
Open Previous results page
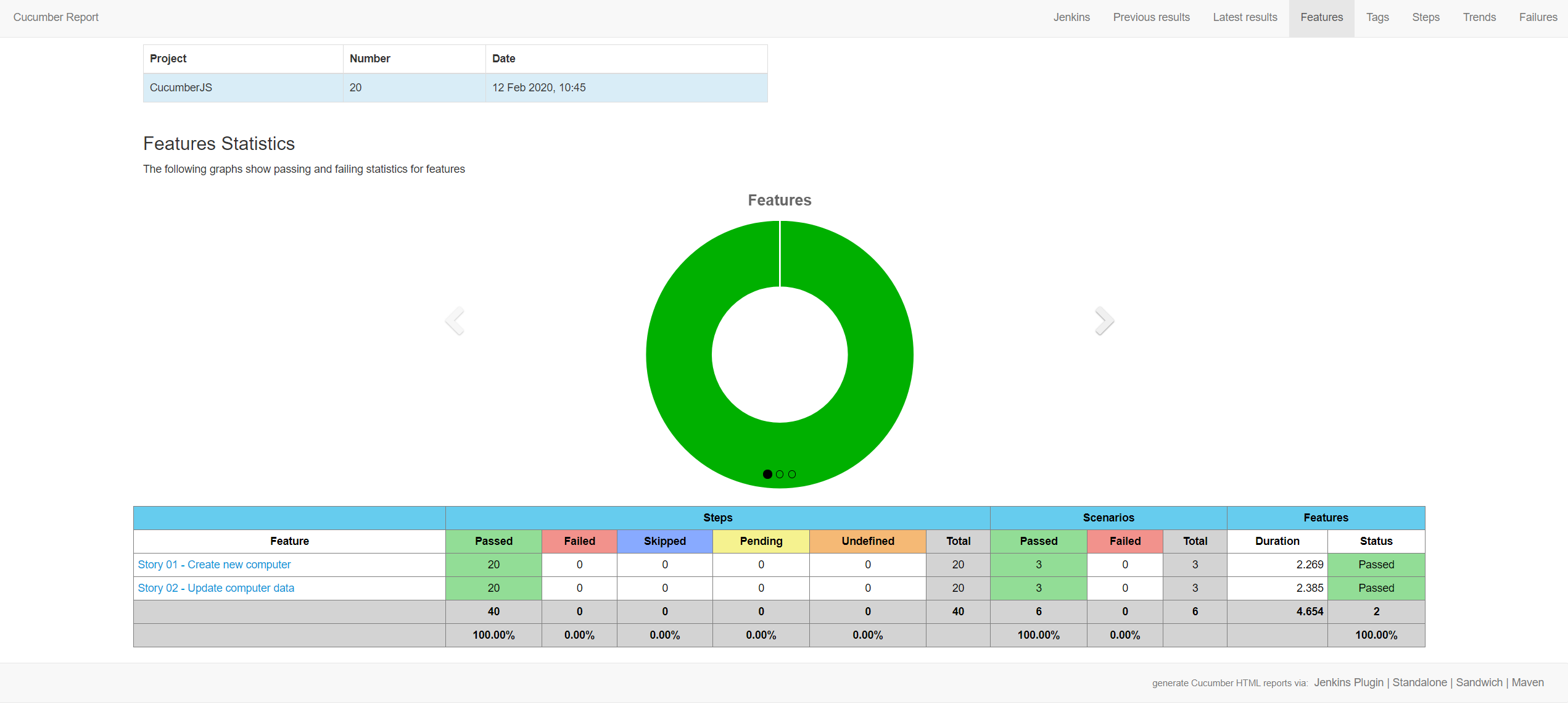pos(1151,17)
